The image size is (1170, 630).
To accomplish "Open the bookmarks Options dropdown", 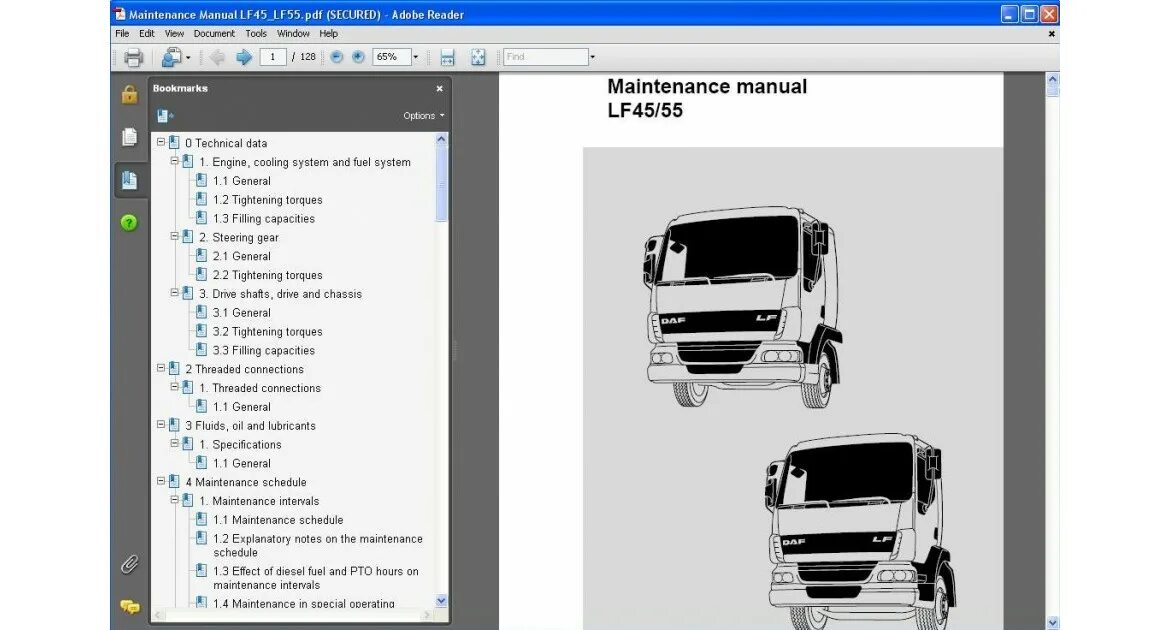I will click(424, 116).
